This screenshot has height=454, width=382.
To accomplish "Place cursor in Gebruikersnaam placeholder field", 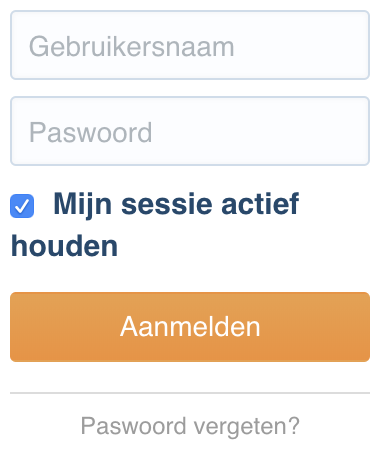I will coord(190,45).
